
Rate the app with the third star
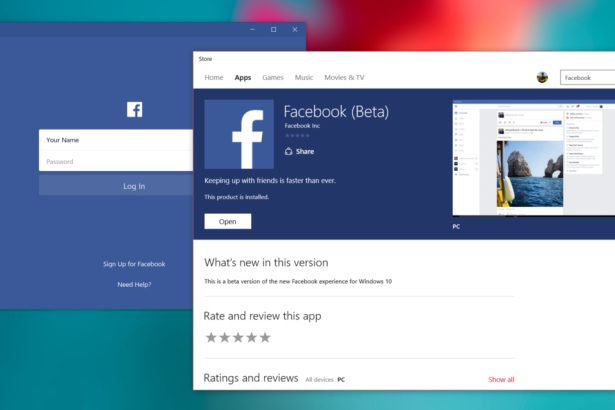point(238,338)
